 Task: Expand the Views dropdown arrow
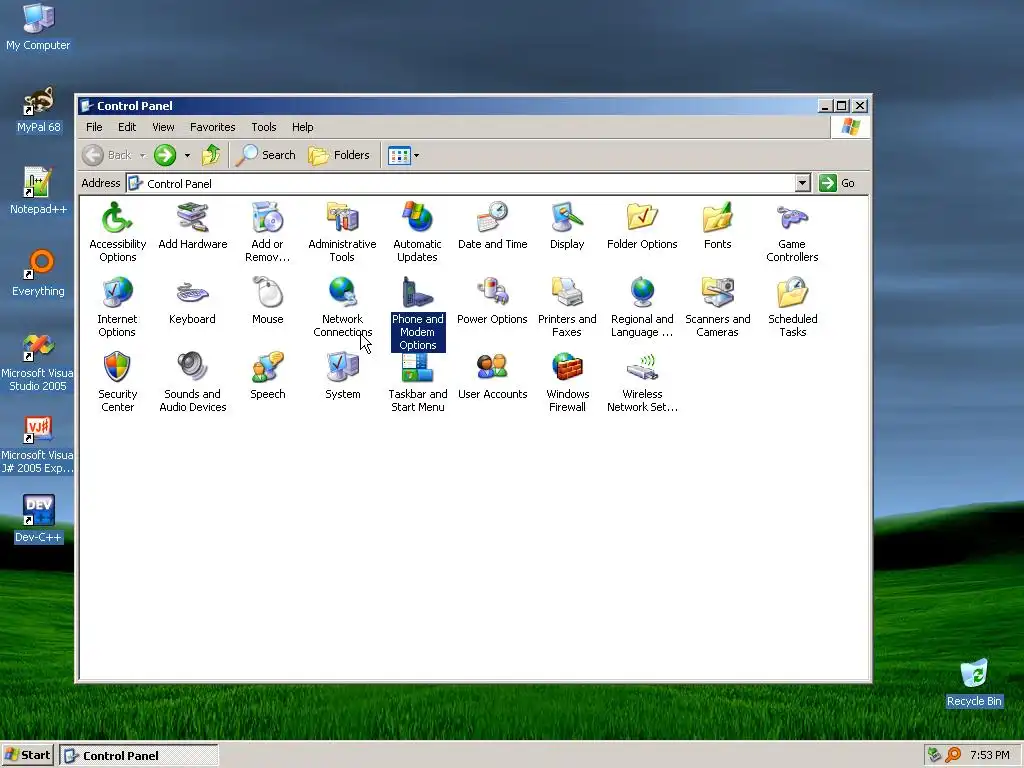click(417, 155)
